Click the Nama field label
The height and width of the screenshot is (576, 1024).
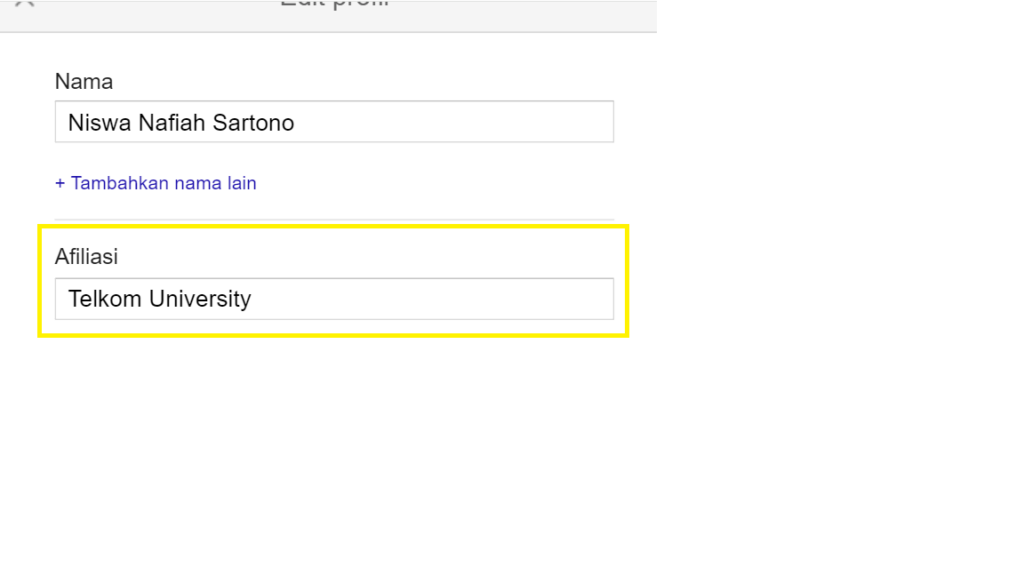84,81
